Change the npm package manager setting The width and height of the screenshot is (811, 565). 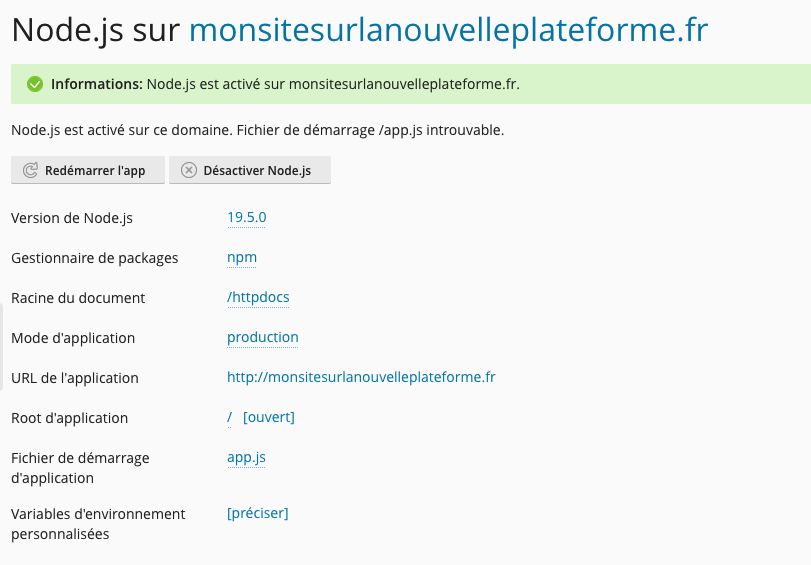pyautogui.click(x=242, y=257)
